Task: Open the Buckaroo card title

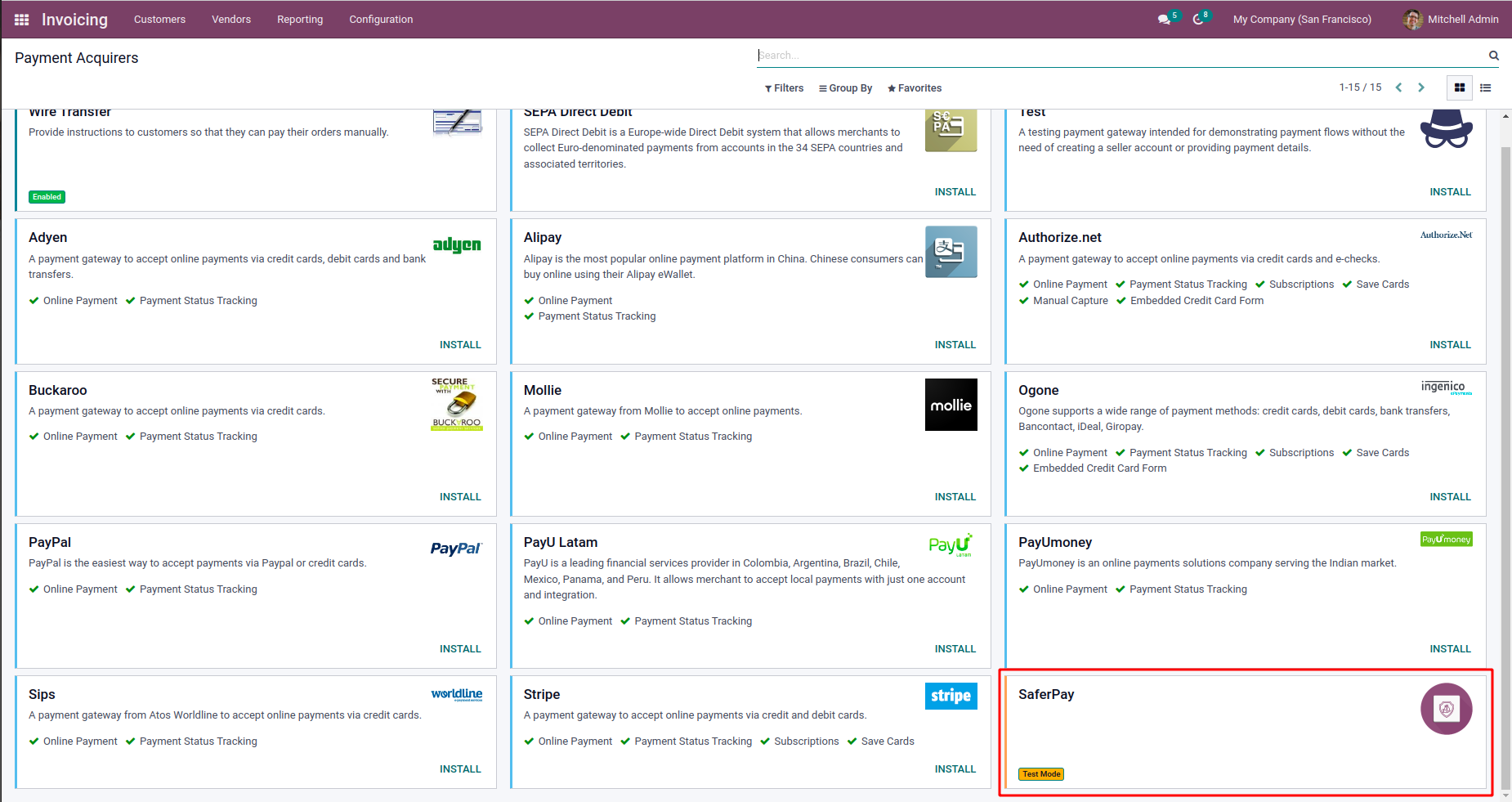Action: 58,390
